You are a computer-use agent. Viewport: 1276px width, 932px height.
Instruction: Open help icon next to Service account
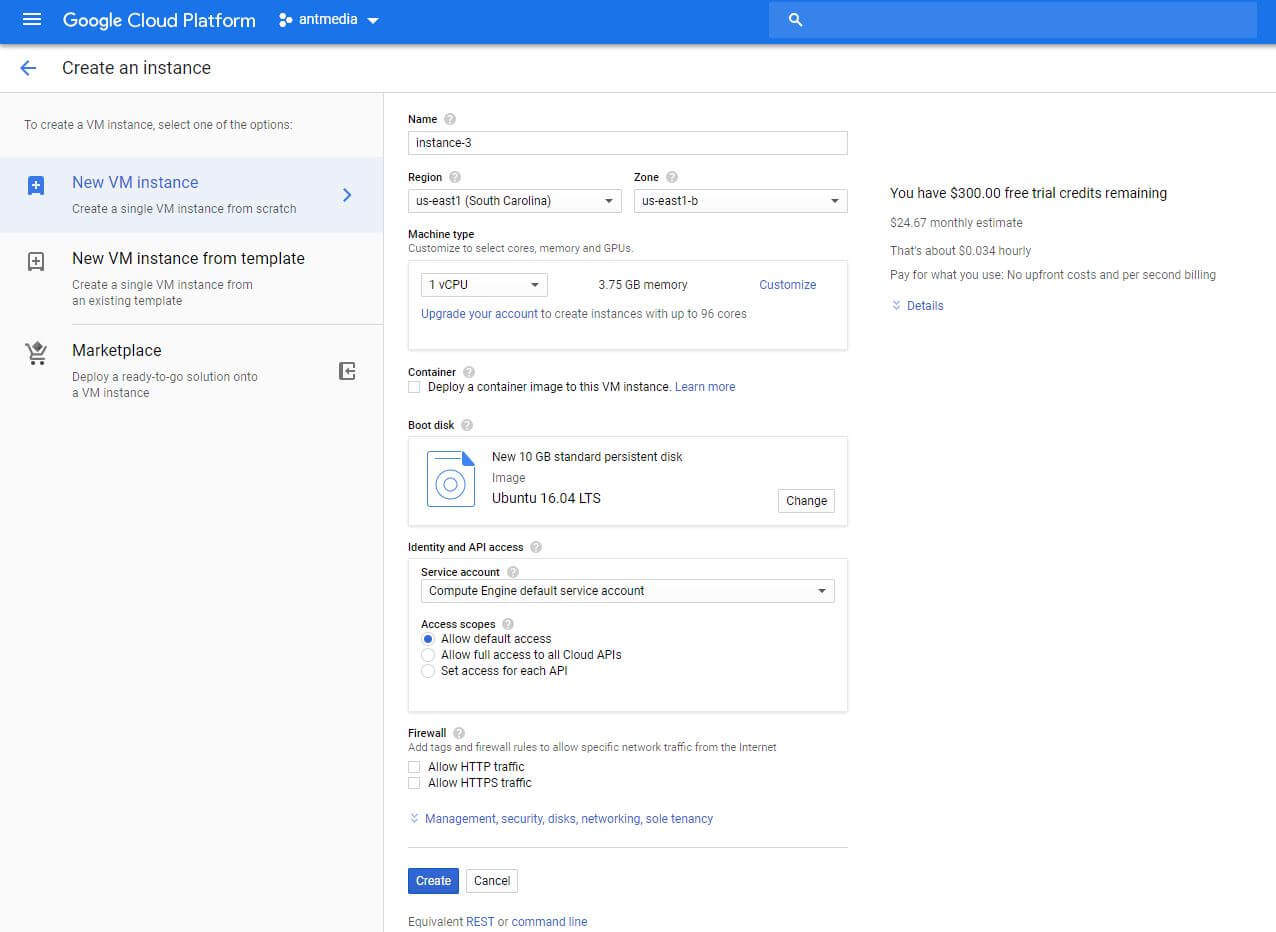pyautogui.click(x=513, y=572)
